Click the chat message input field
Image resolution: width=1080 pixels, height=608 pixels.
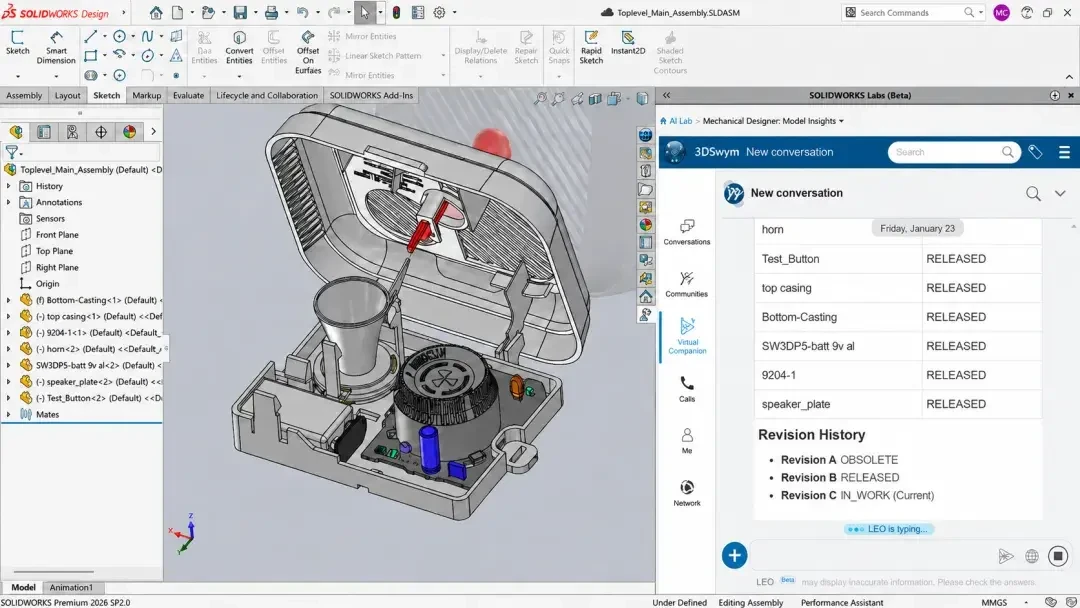click(x=871, y=556)
